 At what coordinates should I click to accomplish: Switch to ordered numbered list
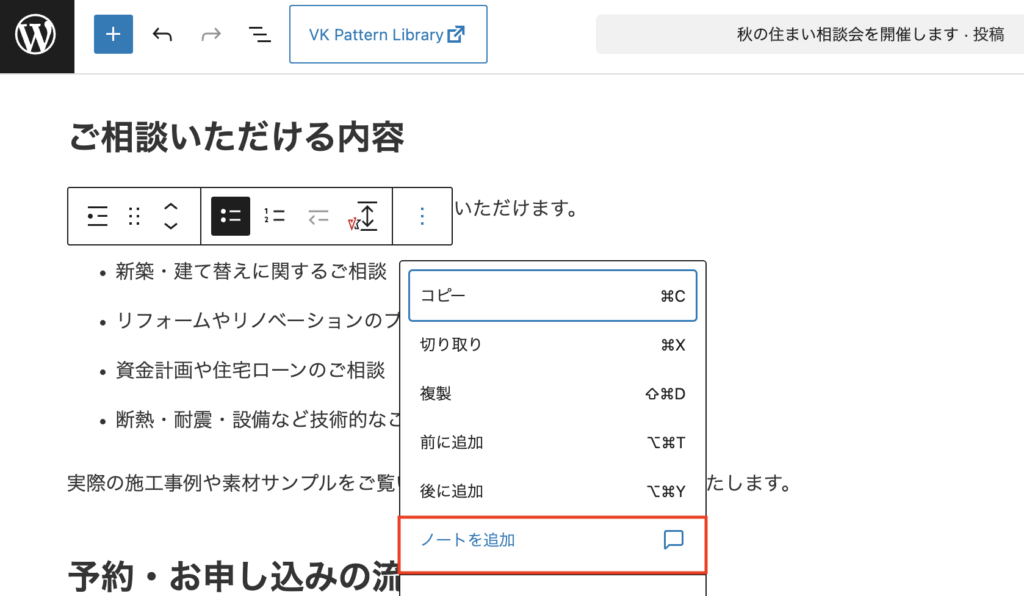(275, 216)
